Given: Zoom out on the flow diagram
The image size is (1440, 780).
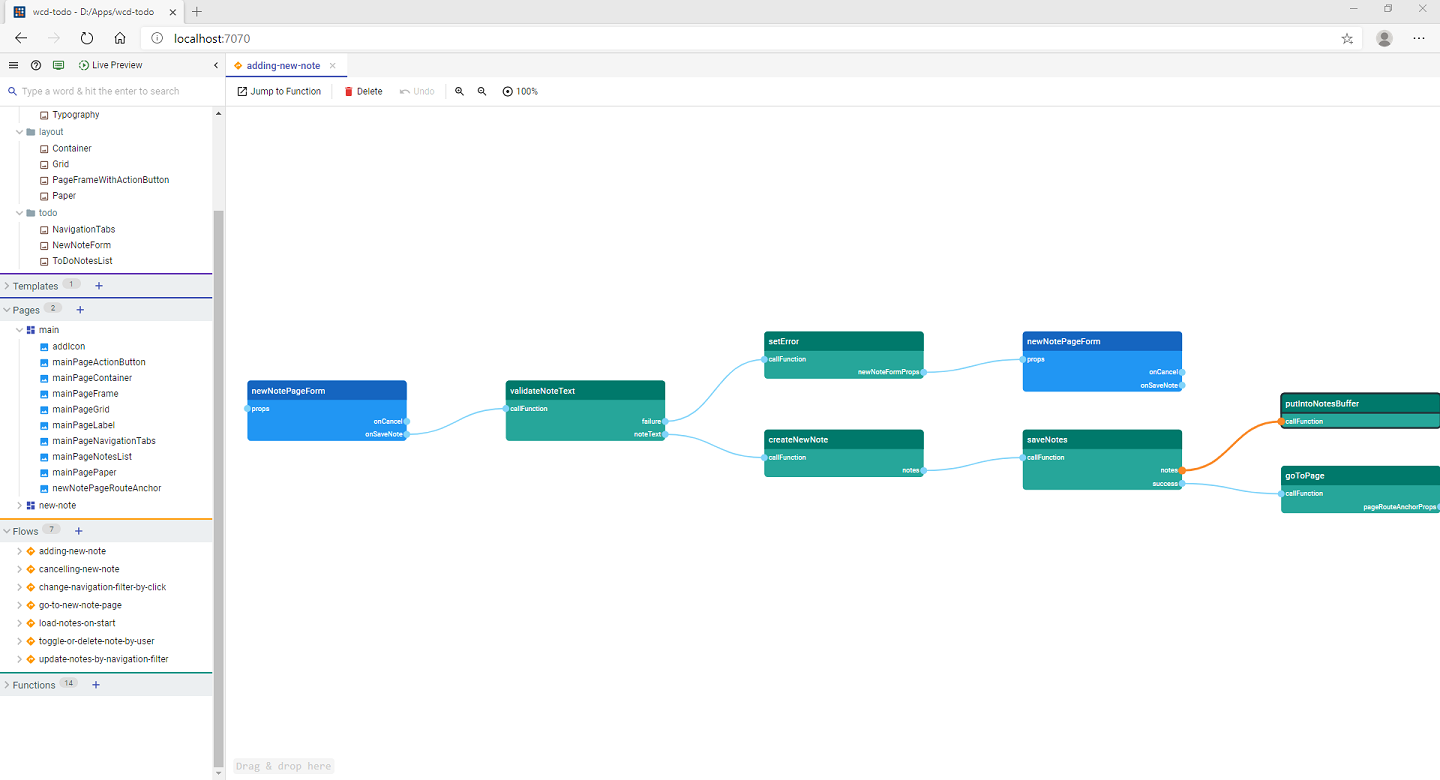Looking at the screenshot, I should pos(482,91).
